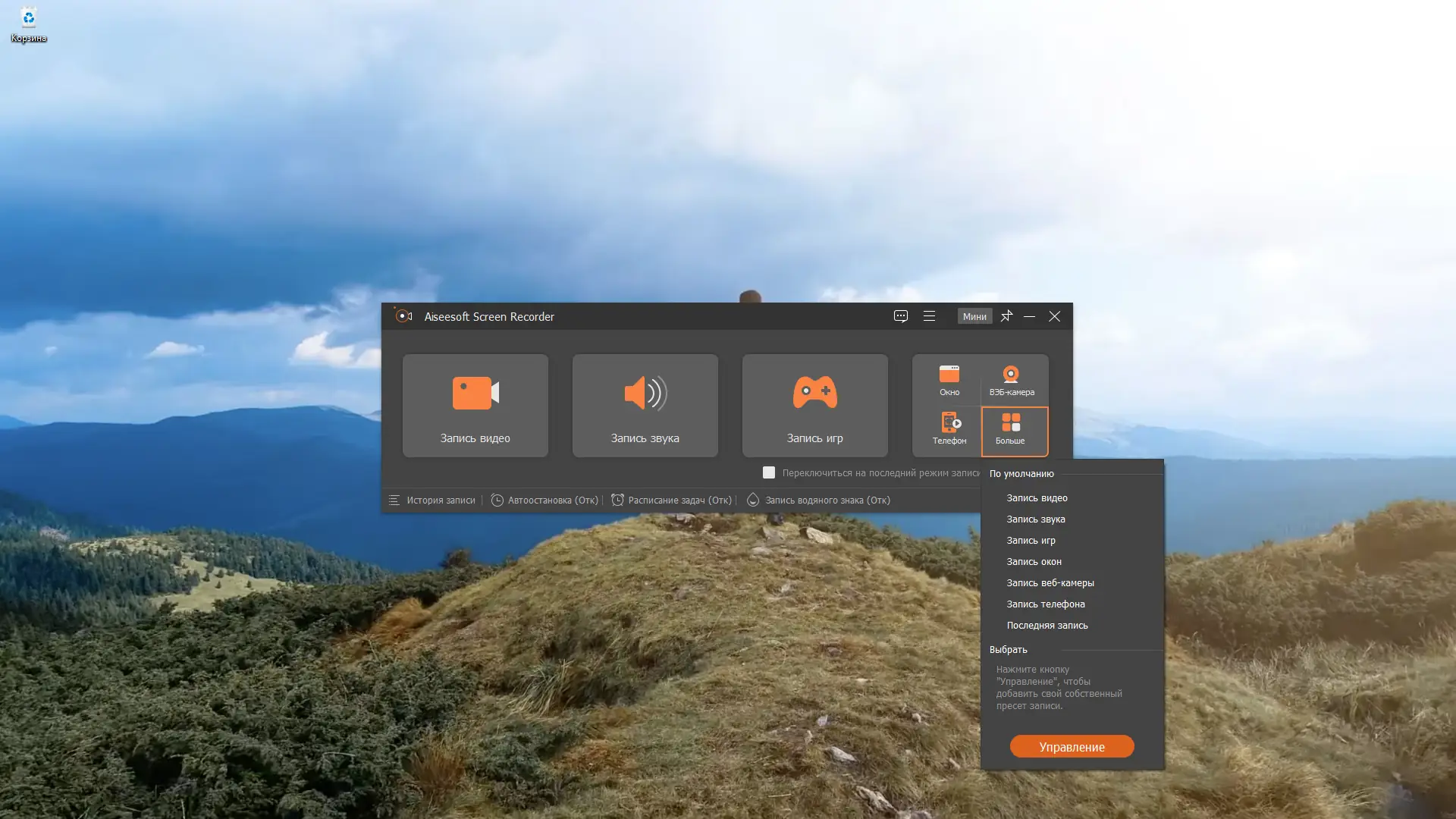The width and height of the screenshot is (1456, 819).
Task: Open the feedback message icon near title bar
Action: pos(901,316)
